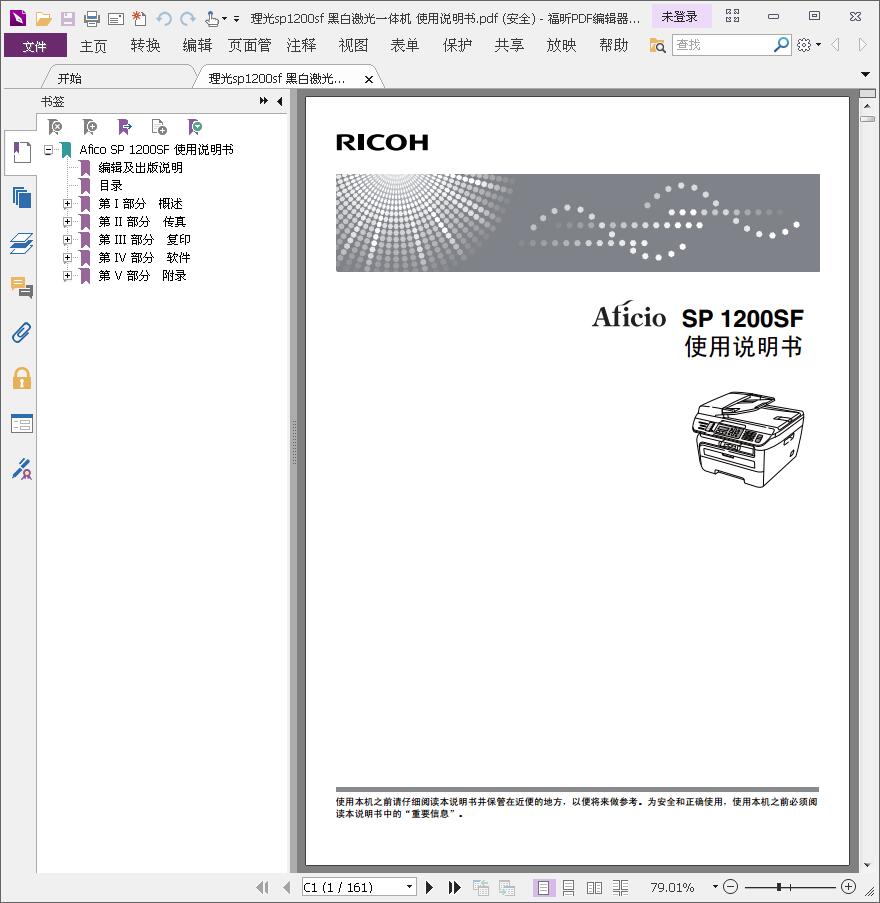
Task: Click the open file folder icon
Action: [43, 19]
